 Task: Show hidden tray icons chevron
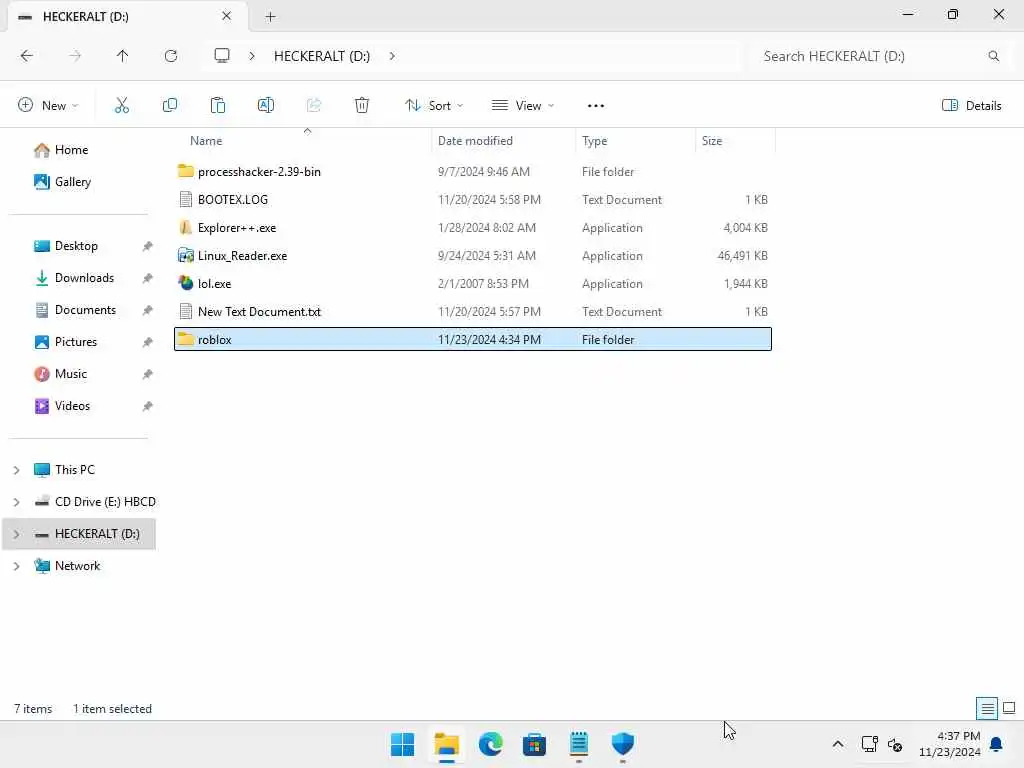(838, 744)
